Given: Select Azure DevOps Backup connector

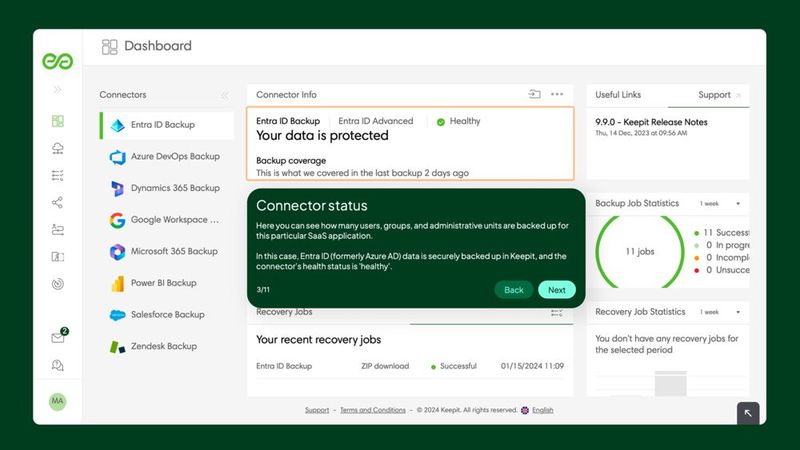Looking at the screenshot, I should (167, 157).
